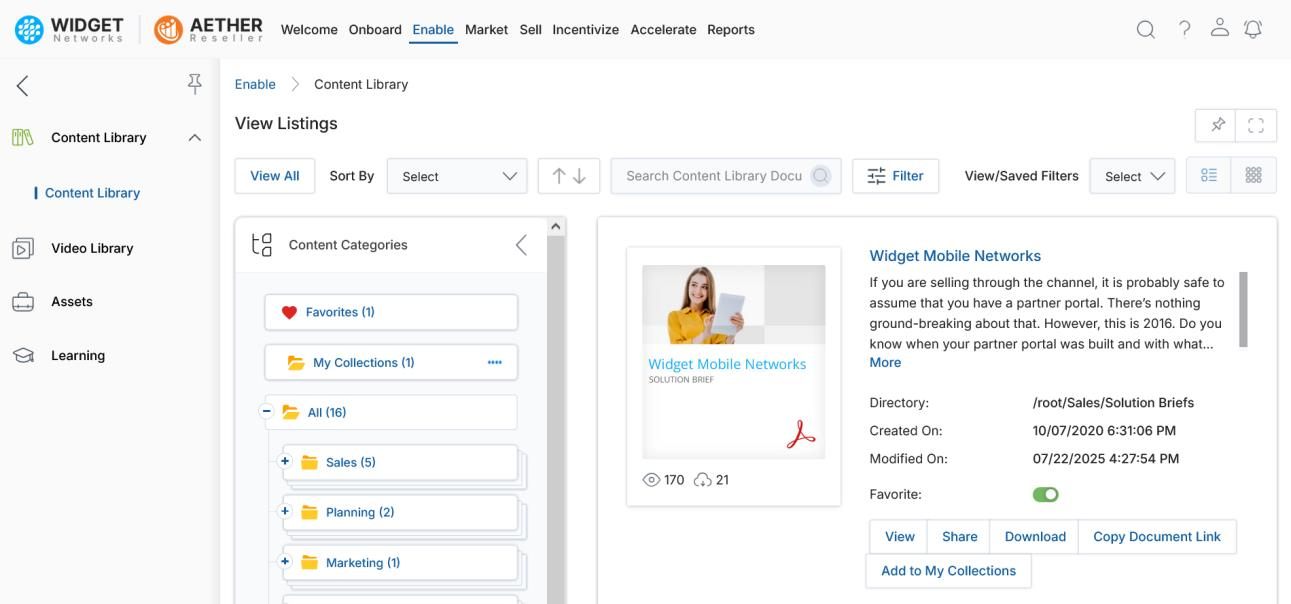Open the user profile icon
Screen dimensions: 1291x604
(1219, 30)
